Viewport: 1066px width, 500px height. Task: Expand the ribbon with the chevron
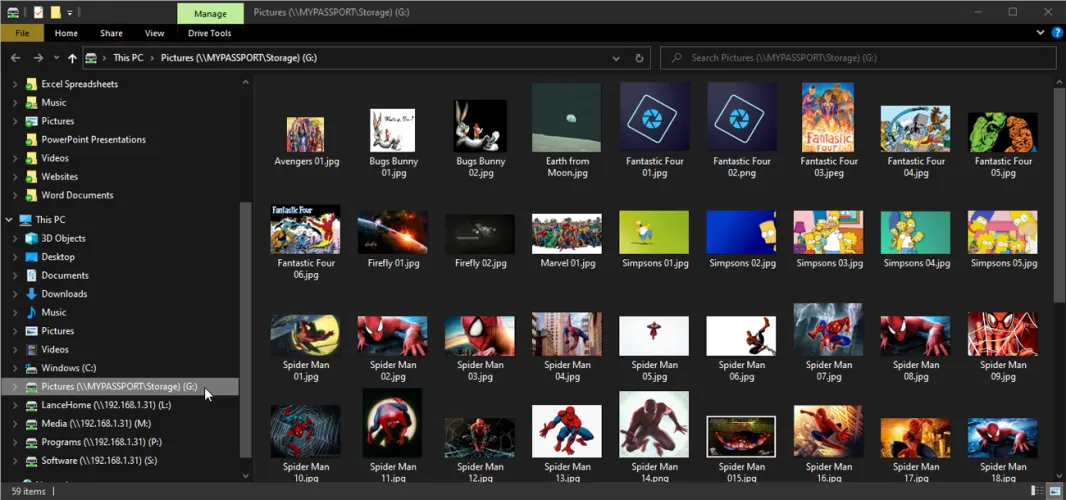click(1040, 33)
